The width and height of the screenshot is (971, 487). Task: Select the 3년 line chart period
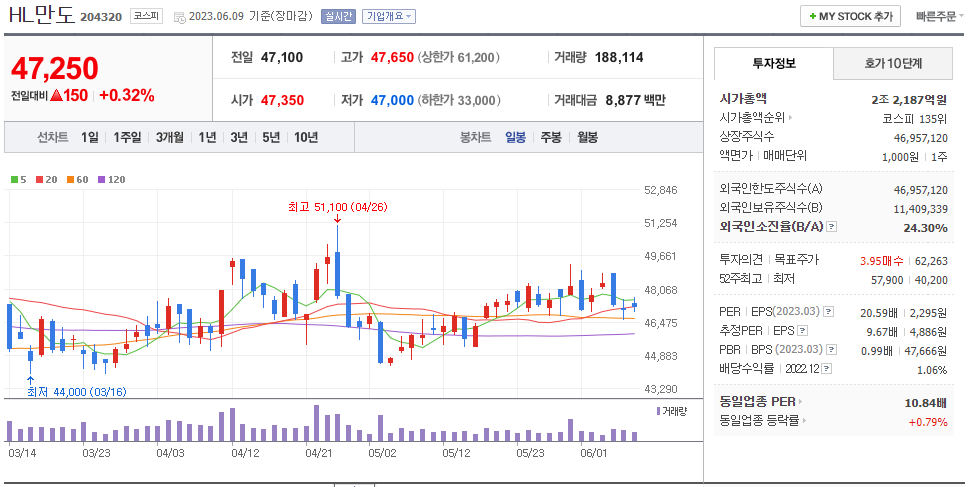239,138
